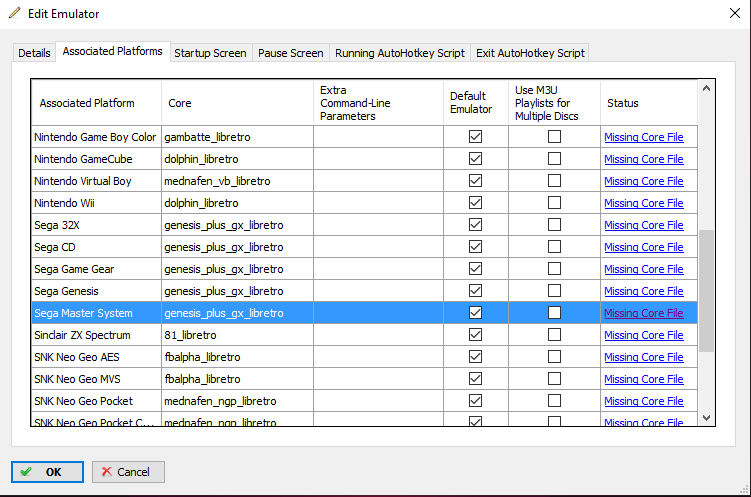Enable M3U playlists for Nintendo GameCube
The image size is (751, 497).
pos(555,158)
